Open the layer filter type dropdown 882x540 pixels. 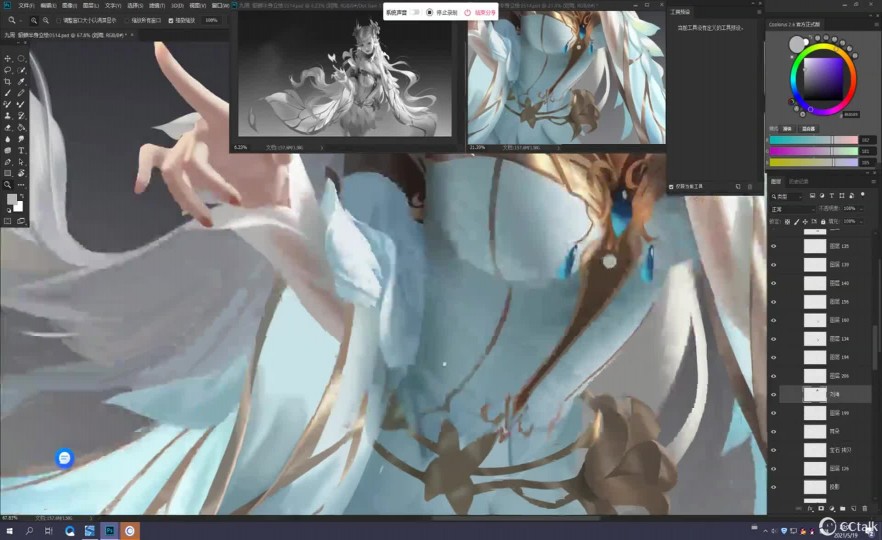tap(786, 196)
